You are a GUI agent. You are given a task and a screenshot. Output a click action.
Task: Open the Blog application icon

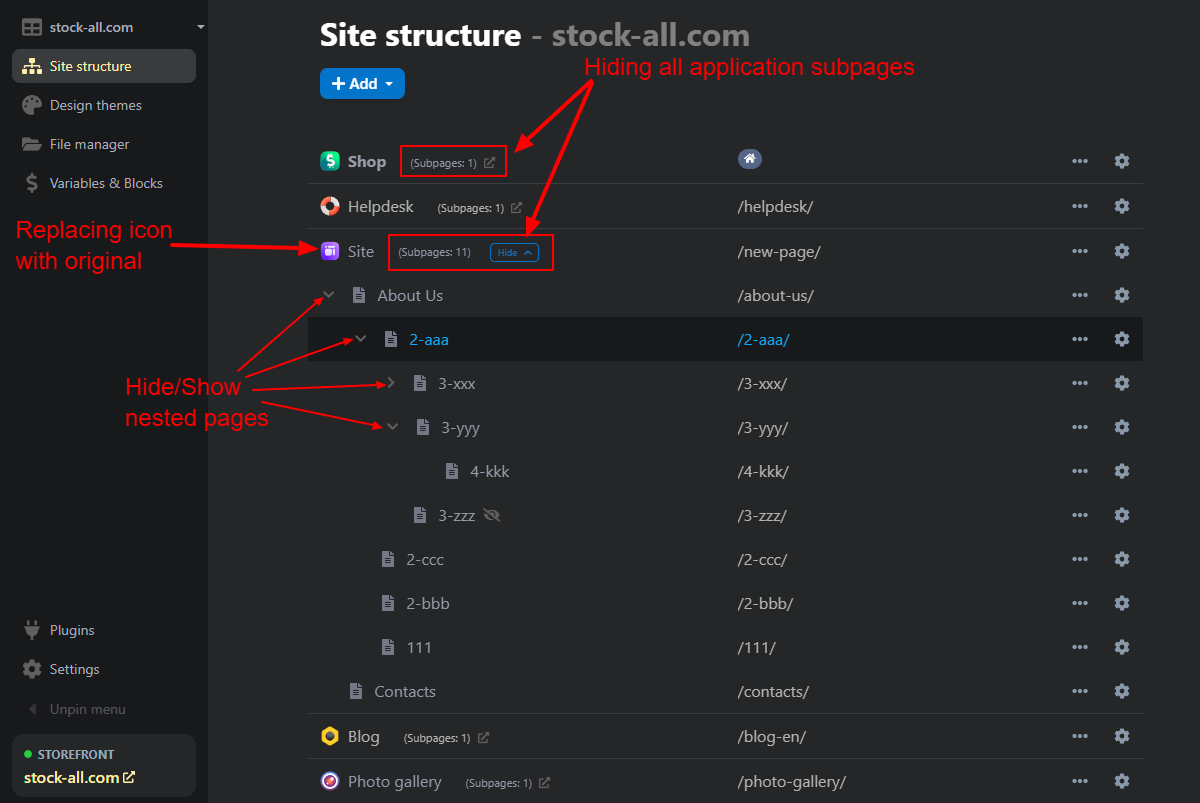point(330,736)
